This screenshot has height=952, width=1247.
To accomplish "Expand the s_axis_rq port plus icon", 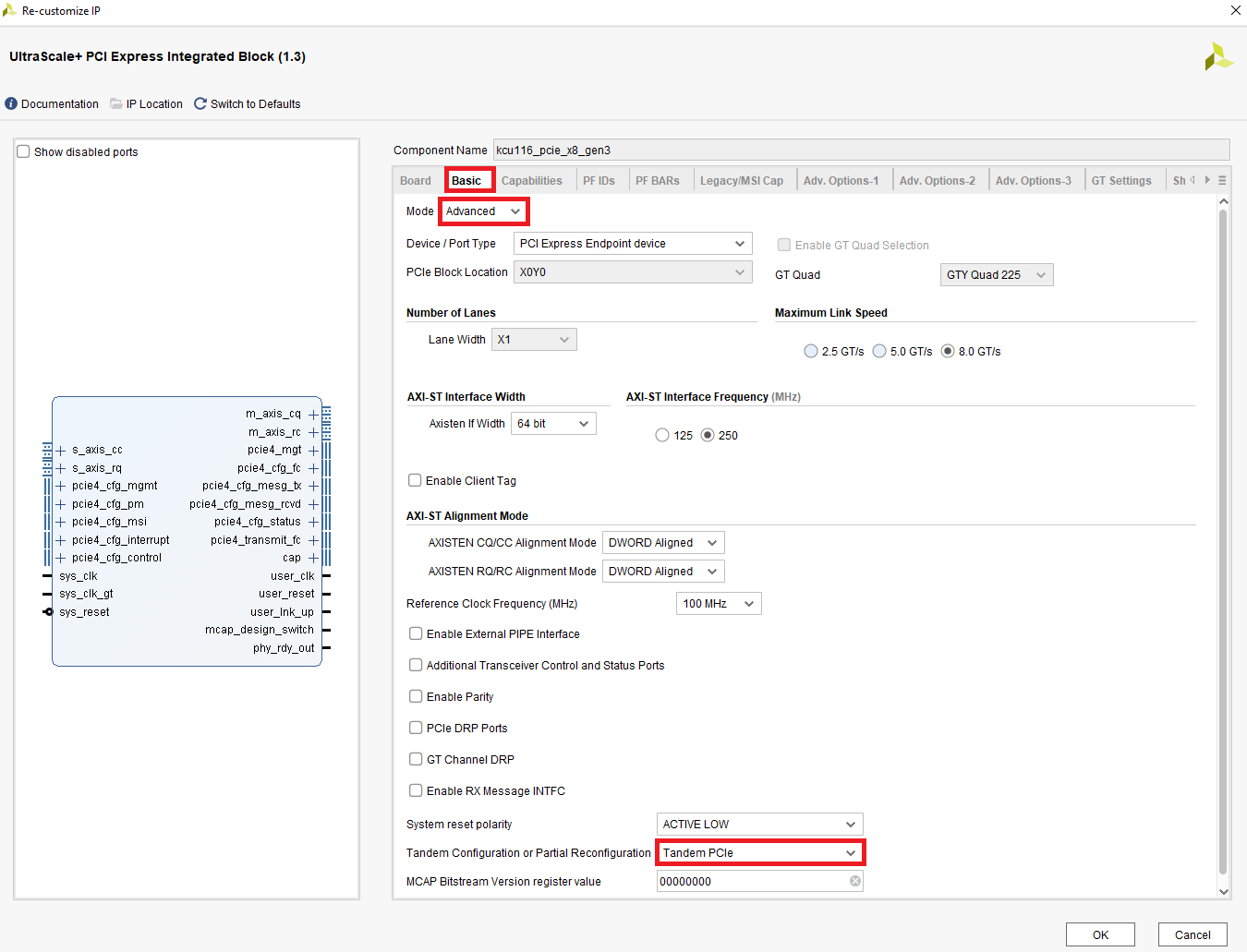I will click(61, 468).
